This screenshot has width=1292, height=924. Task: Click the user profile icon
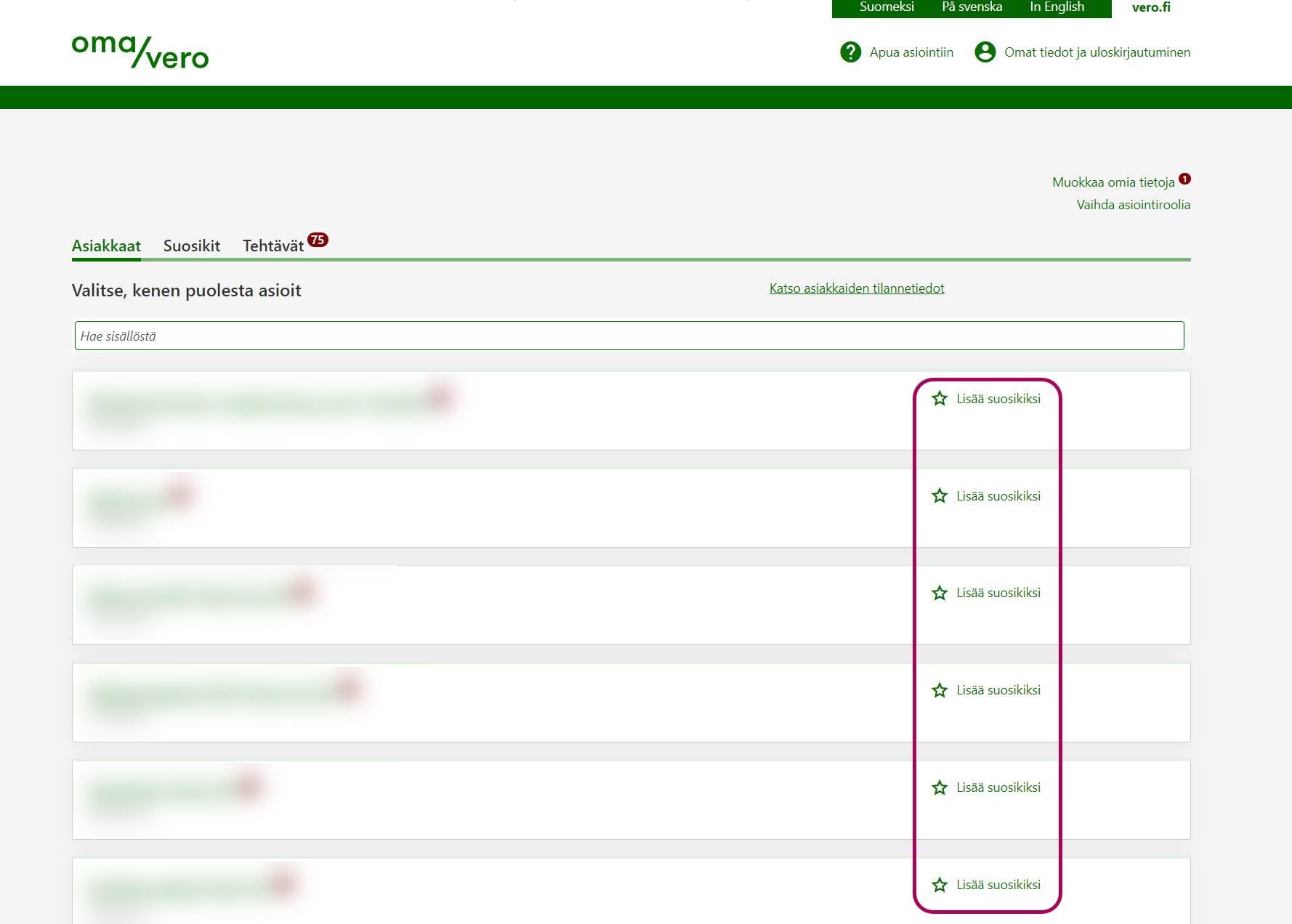click(985, 52)
